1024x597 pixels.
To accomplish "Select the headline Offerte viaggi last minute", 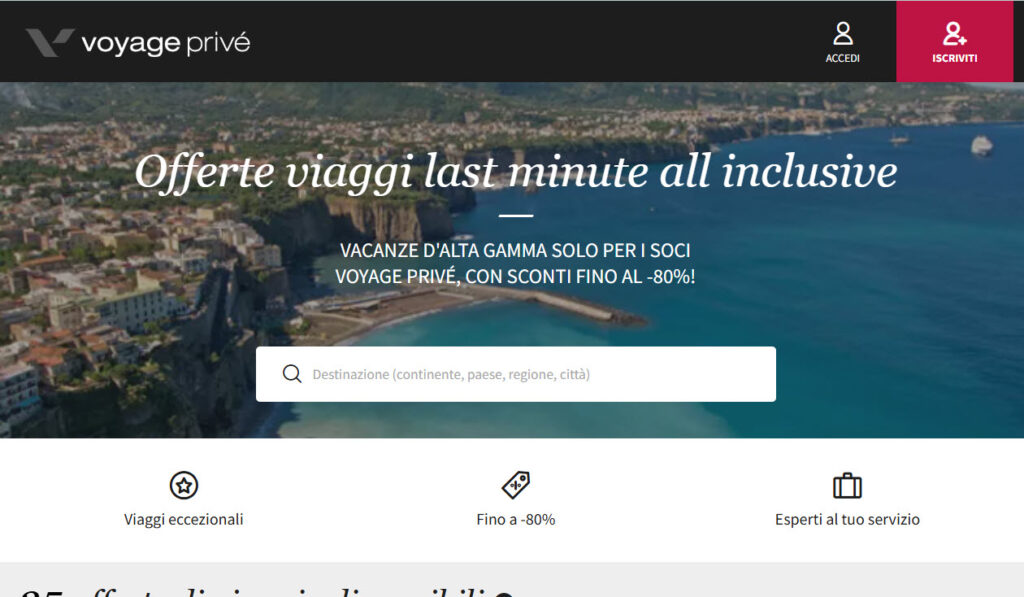I will click(x=518, y=172).
